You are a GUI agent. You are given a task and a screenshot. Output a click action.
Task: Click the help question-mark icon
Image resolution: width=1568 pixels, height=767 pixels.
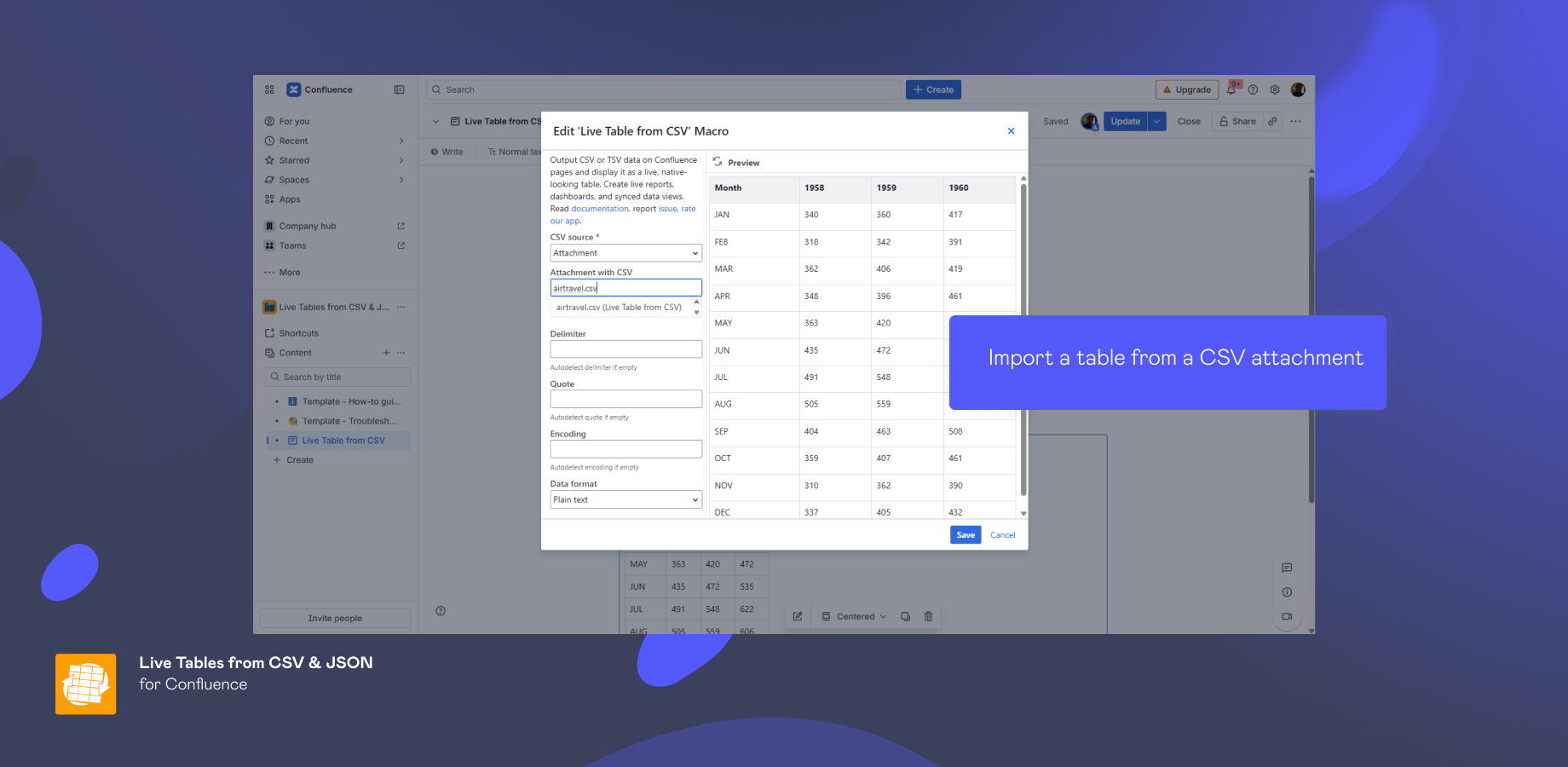point(1254,89)
